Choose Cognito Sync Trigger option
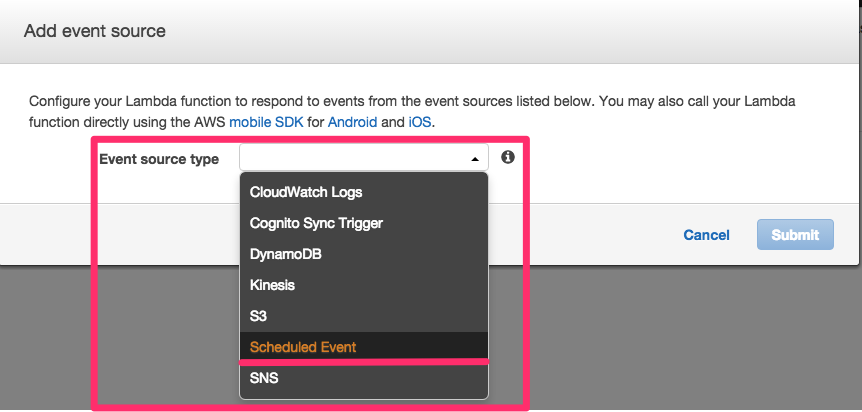The width and height of the screenshot is (862, 412). point(363,223)
